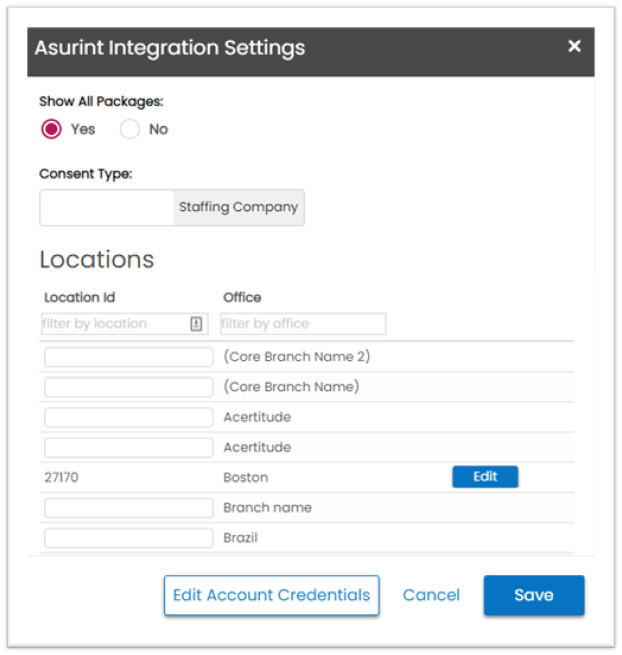Image resolution: width=622 pixels, height=655 pixels.
Task: Click the 27170 location id value
Action: point(61,477)
